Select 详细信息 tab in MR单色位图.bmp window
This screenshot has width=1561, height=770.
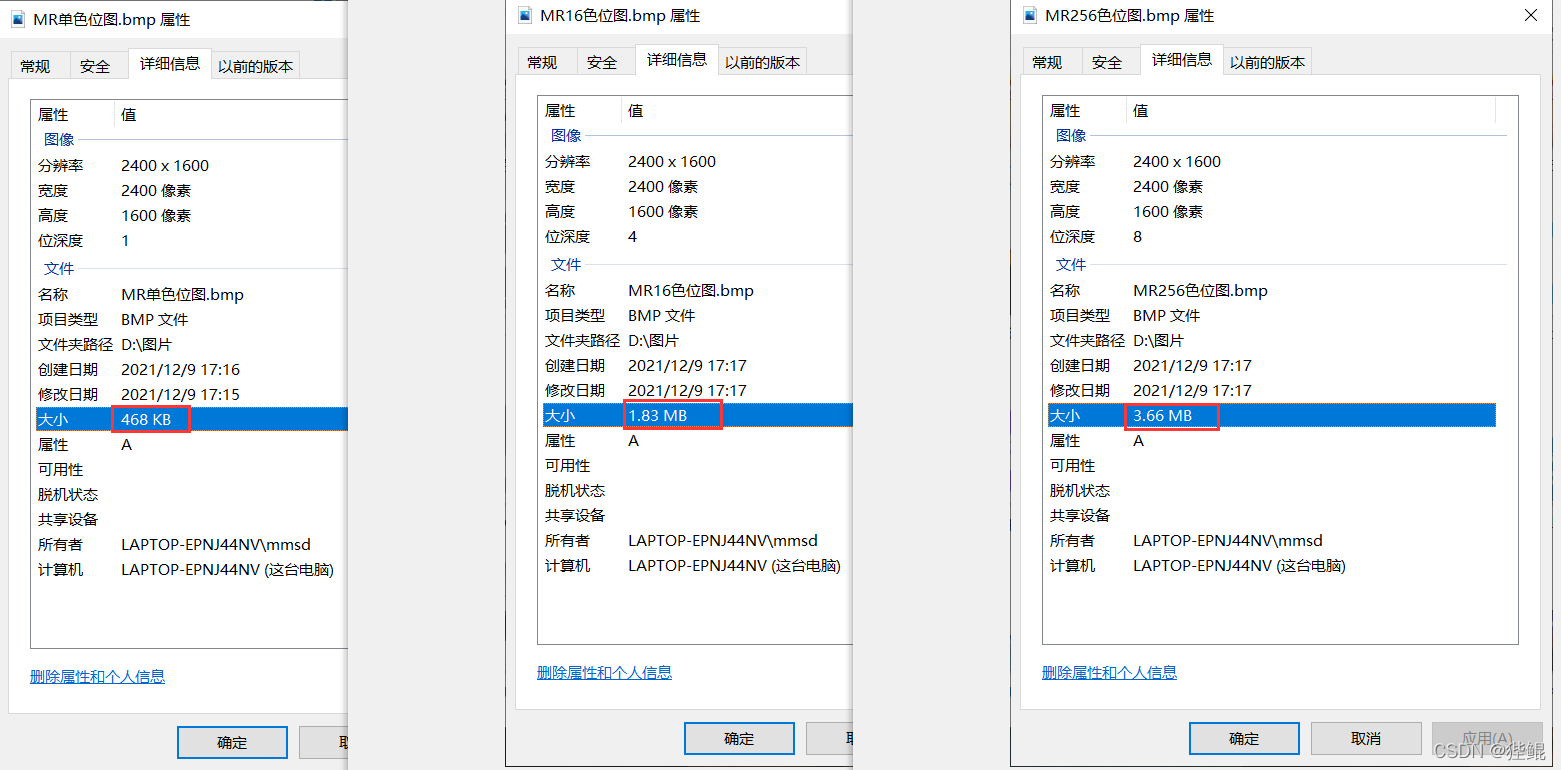[170, 64]
